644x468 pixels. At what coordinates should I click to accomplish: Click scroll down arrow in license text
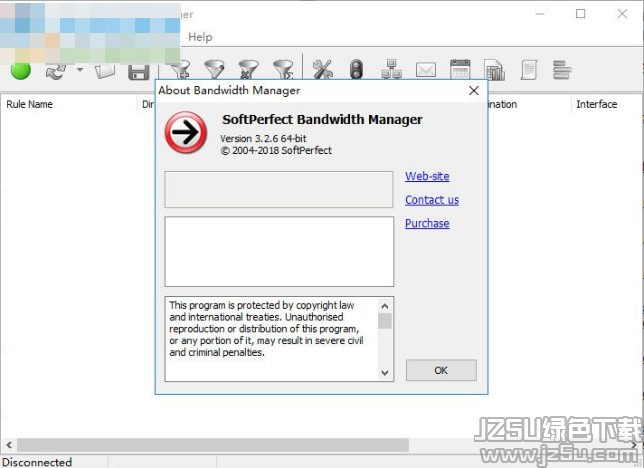(385, 373)
